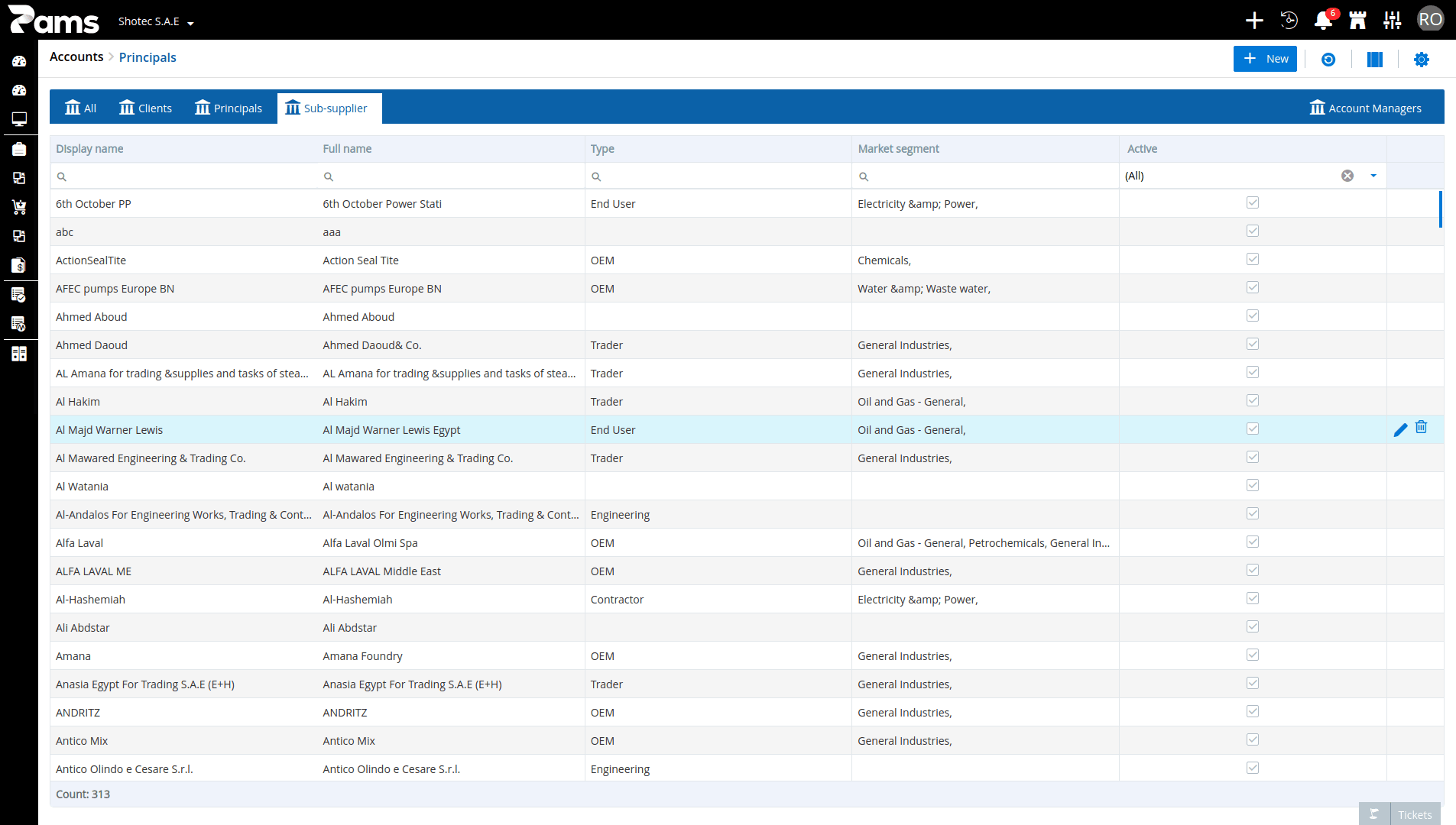Switch to the Clients tab
The height and width of the screenshot is (825, 1456).
[145, 108]
